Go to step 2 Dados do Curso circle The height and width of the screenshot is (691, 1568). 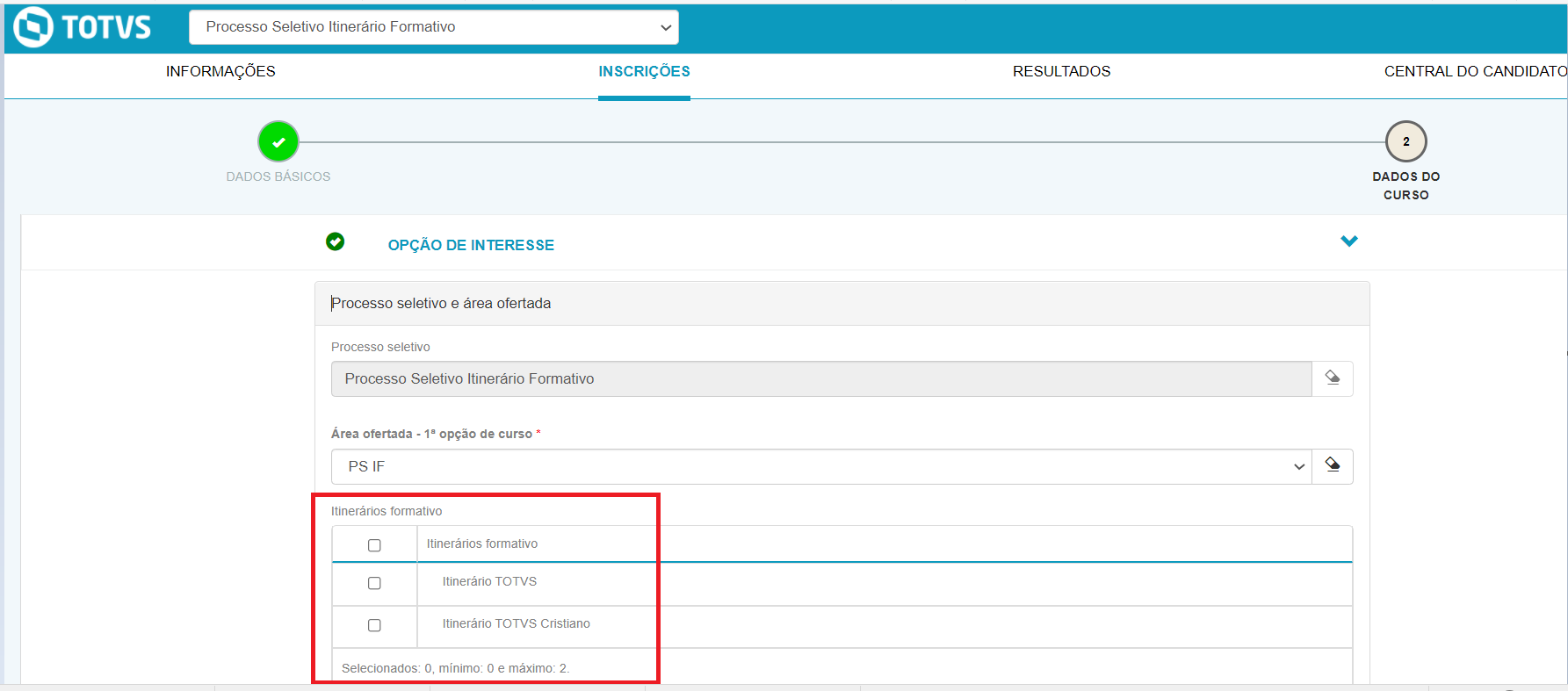tap(1406, 141)
